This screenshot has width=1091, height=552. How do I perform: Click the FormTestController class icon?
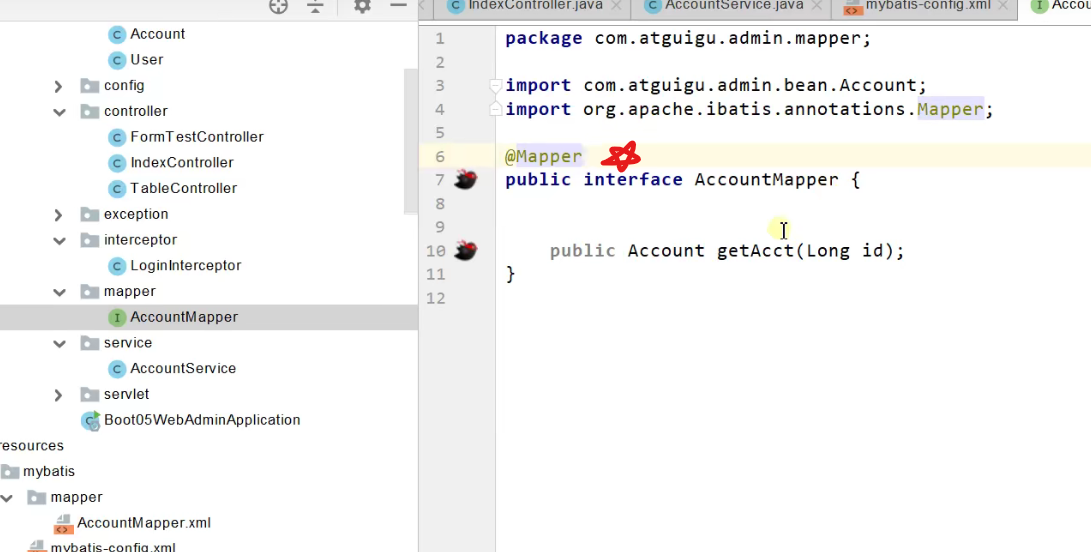(x=117, y=137)
